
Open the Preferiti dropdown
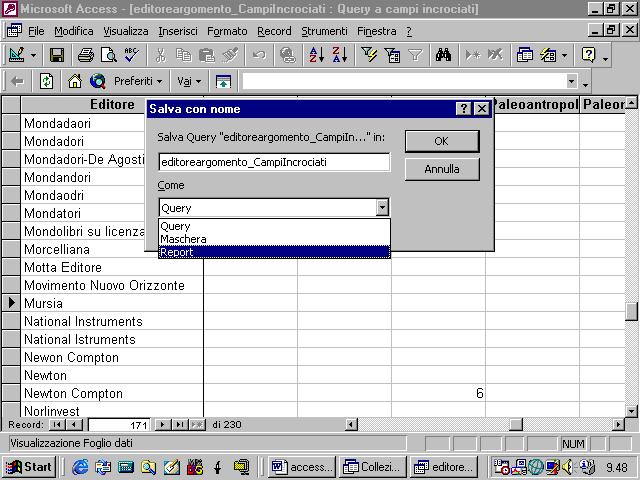pos(138,81)
